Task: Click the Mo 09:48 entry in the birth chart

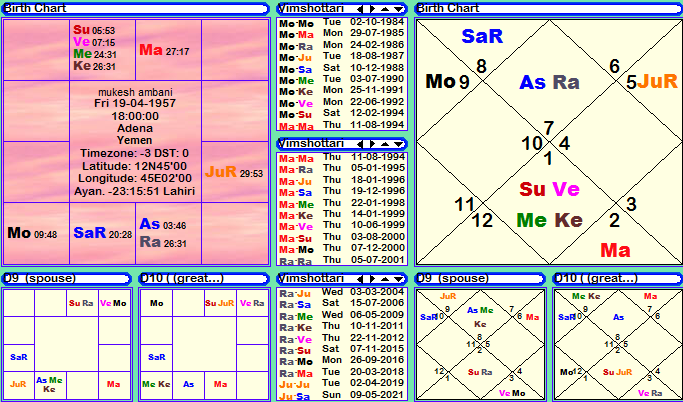Action: (x=32, y=233)
